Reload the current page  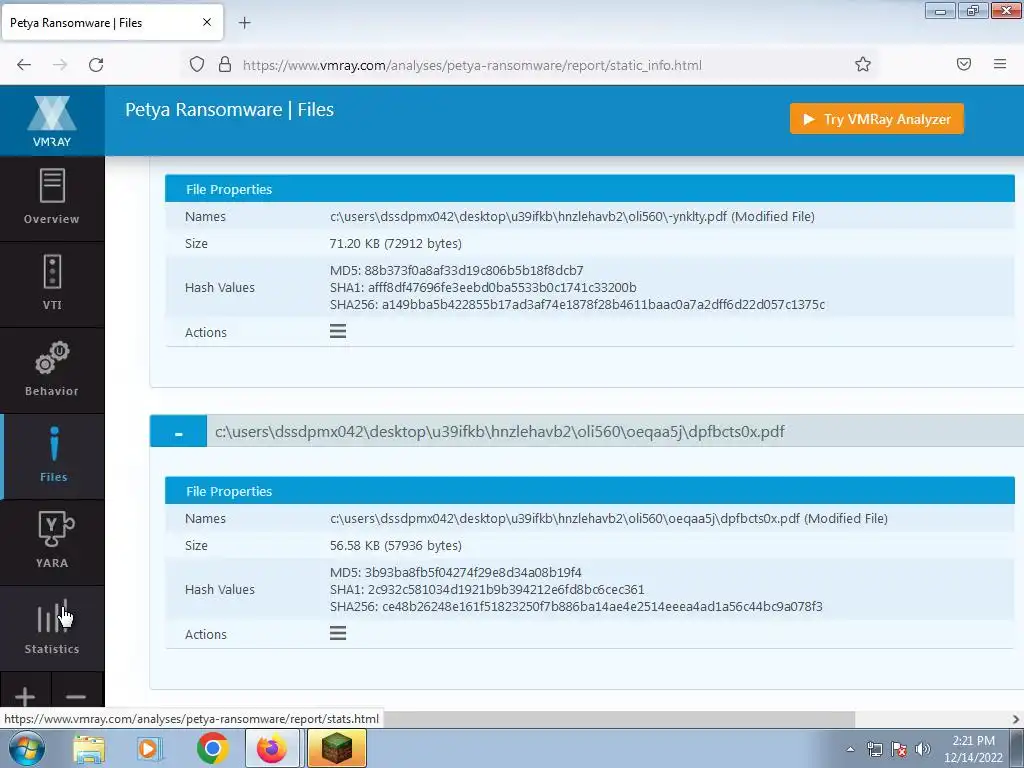(96, 65)
